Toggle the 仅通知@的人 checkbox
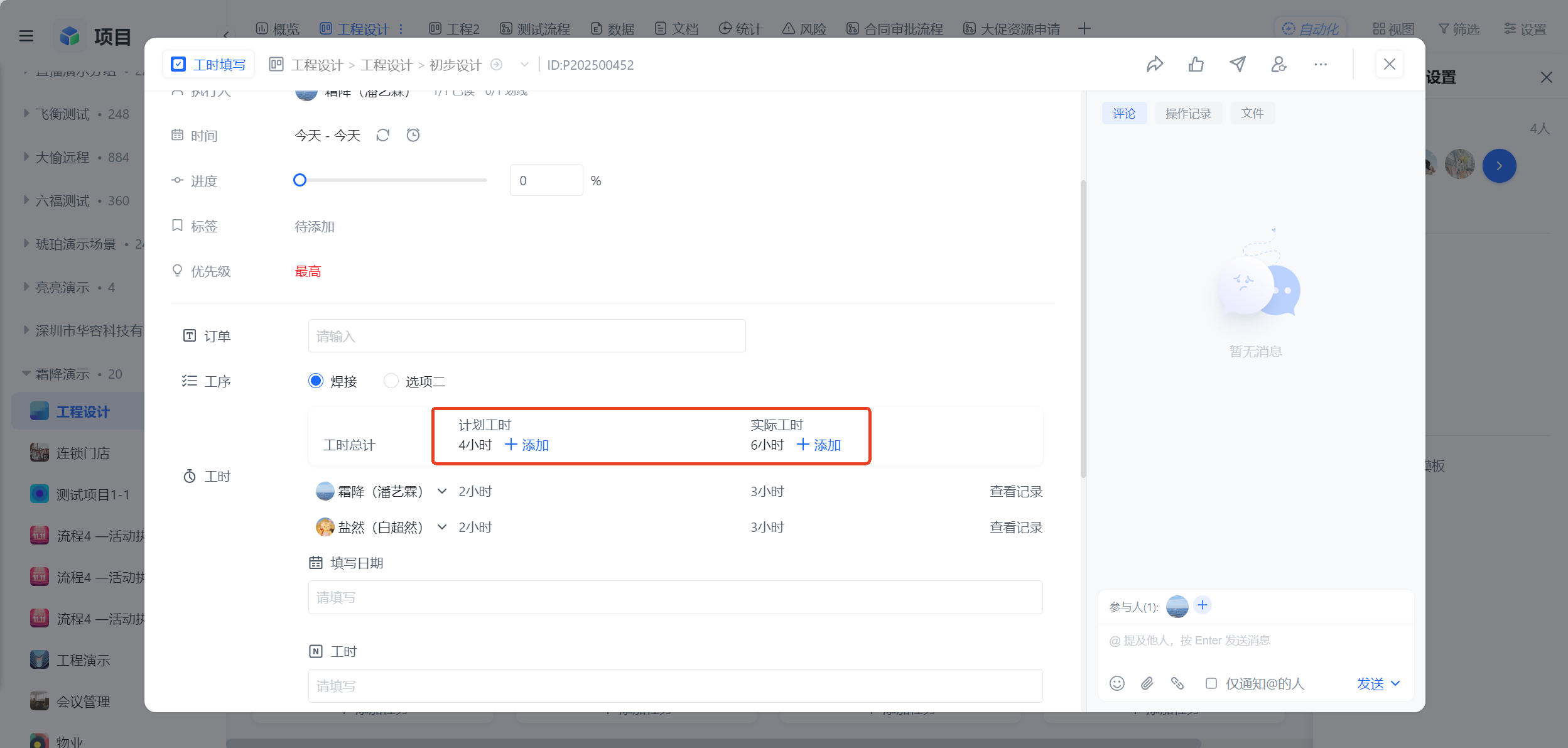The image size is (1568, 748). pyautogui.click(x=1211, y=683)
